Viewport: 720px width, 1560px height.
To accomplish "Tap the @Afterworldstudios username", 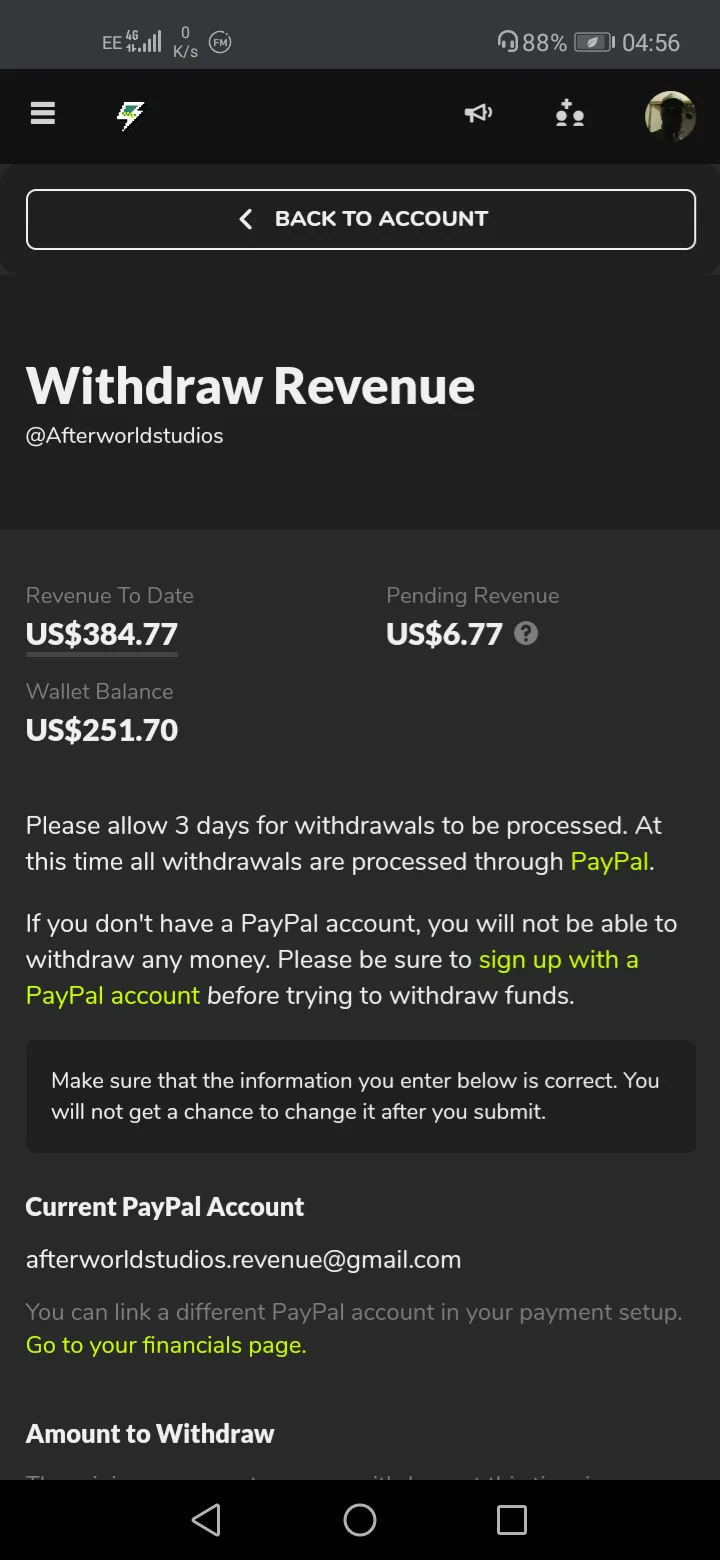I will (124, 436).
